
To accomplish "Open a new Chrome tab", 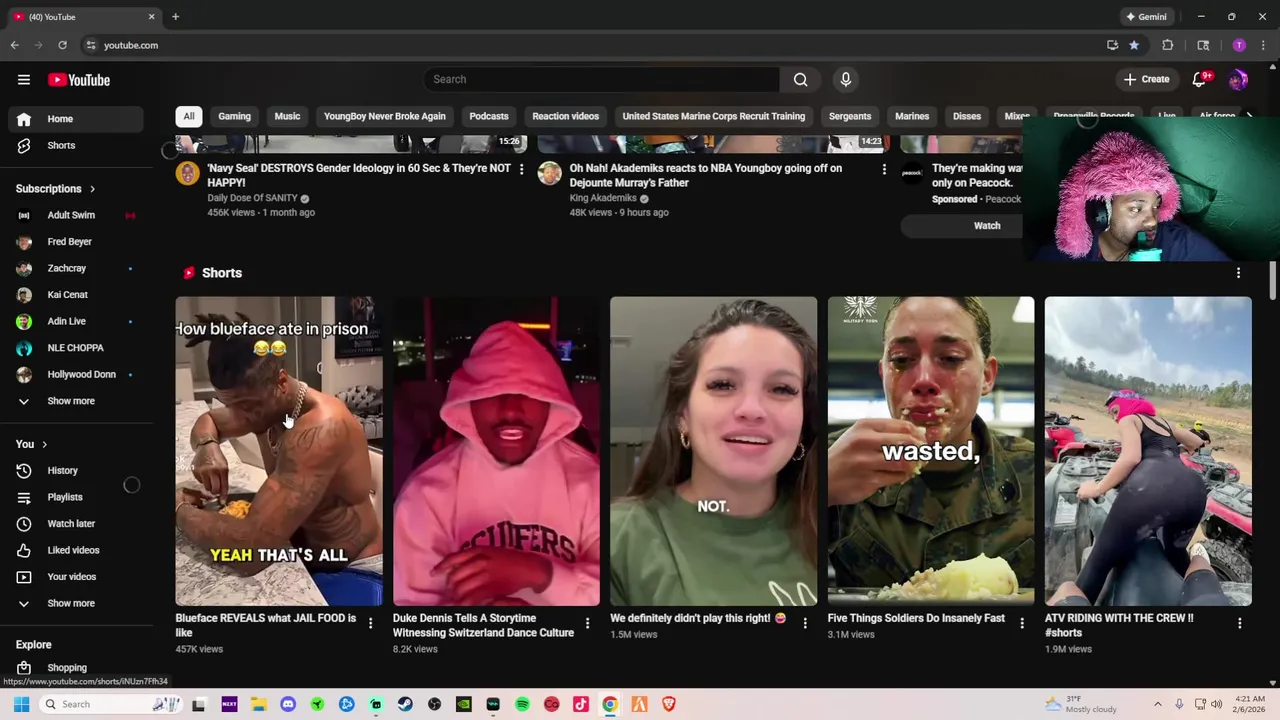I will pos(175,17).
